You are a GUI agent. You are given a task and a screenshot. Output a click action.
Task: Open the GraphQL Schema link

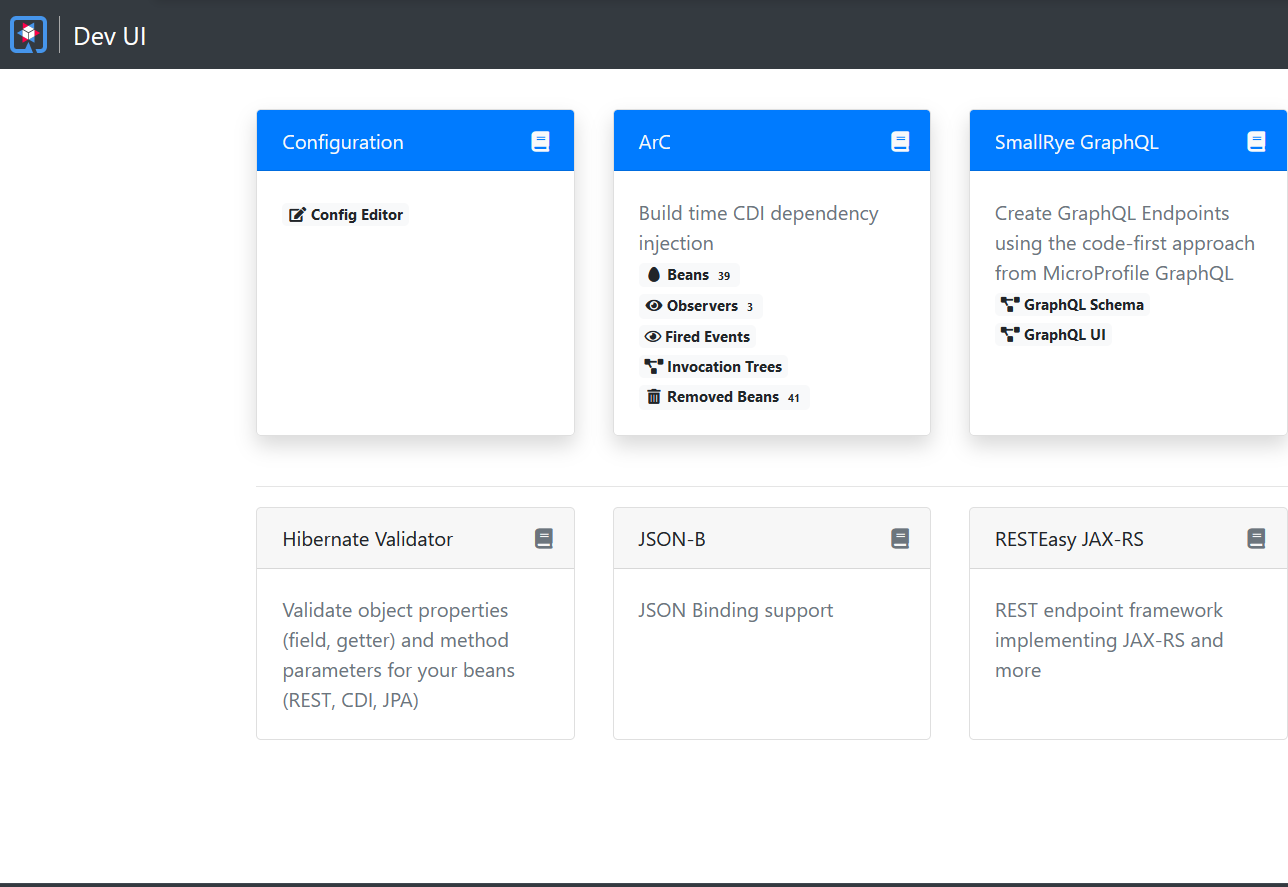click(1072, 305)
